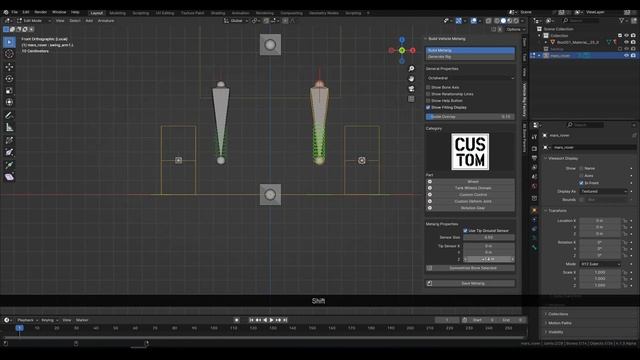Open the Octahedral display type dropdown
The height and width of the screenshot is (360, 640).
(470, 78)
